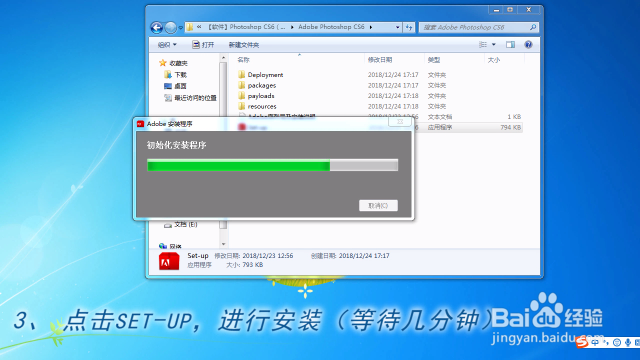
Task: Sort by 大小 column header
Action: [x=493, y=60]
